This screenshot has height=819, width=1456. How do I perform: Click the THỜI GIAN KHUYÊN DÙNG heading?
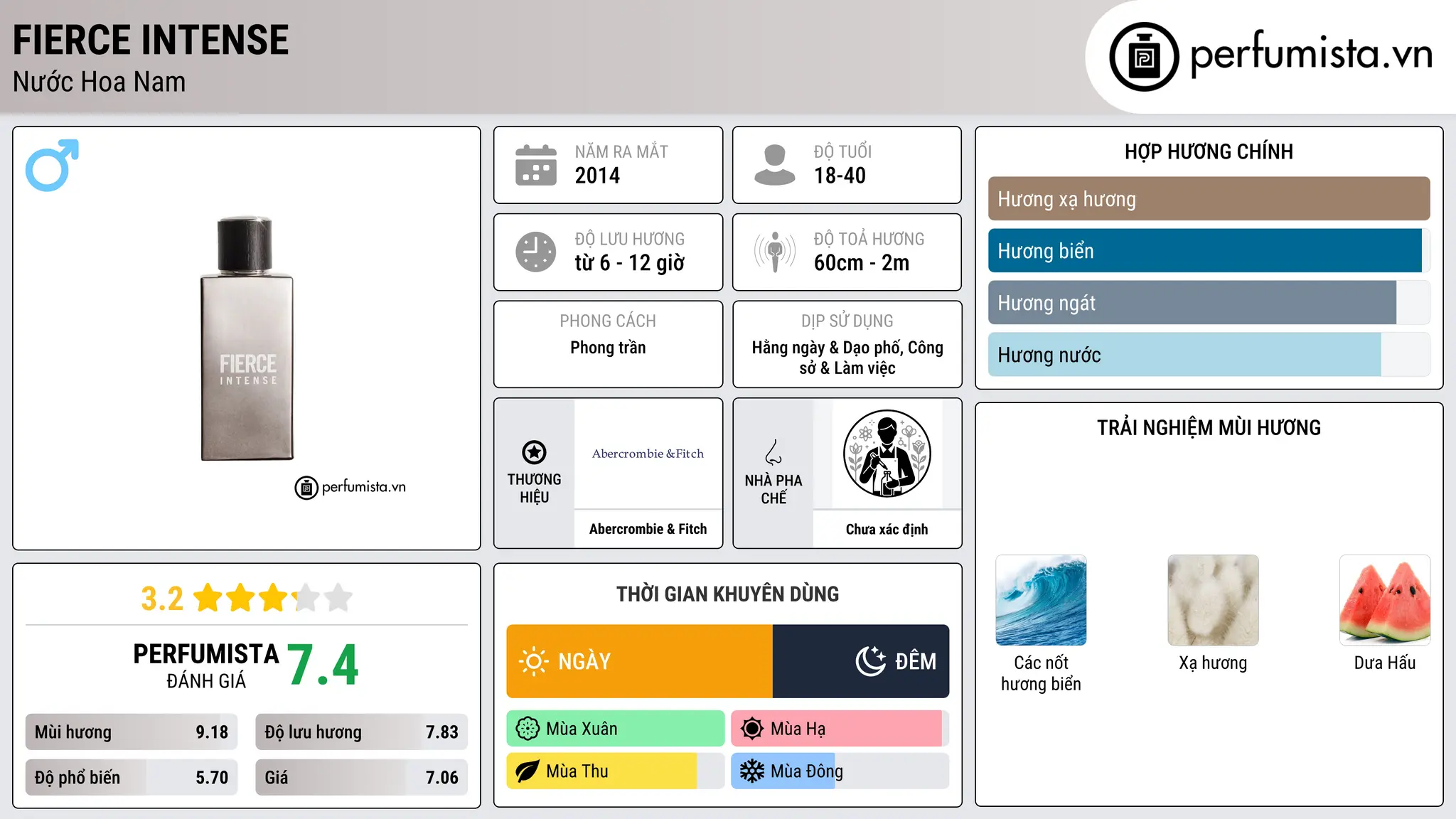click(728, 594)
